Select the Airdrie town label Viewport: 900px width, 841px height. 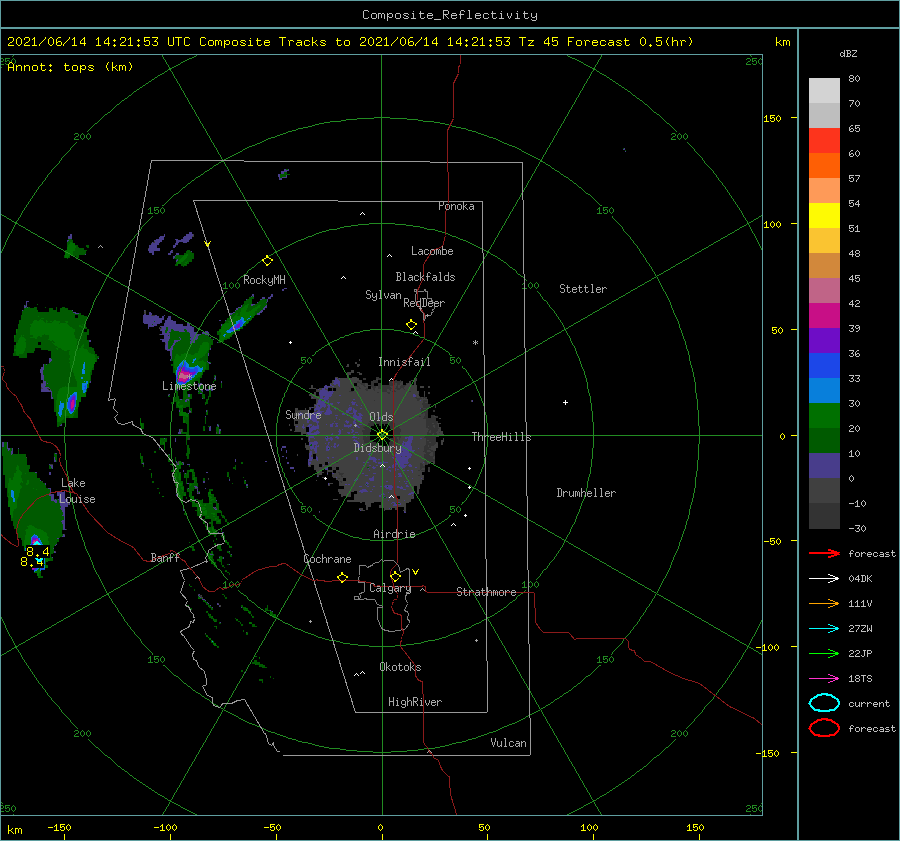(394, 534)
